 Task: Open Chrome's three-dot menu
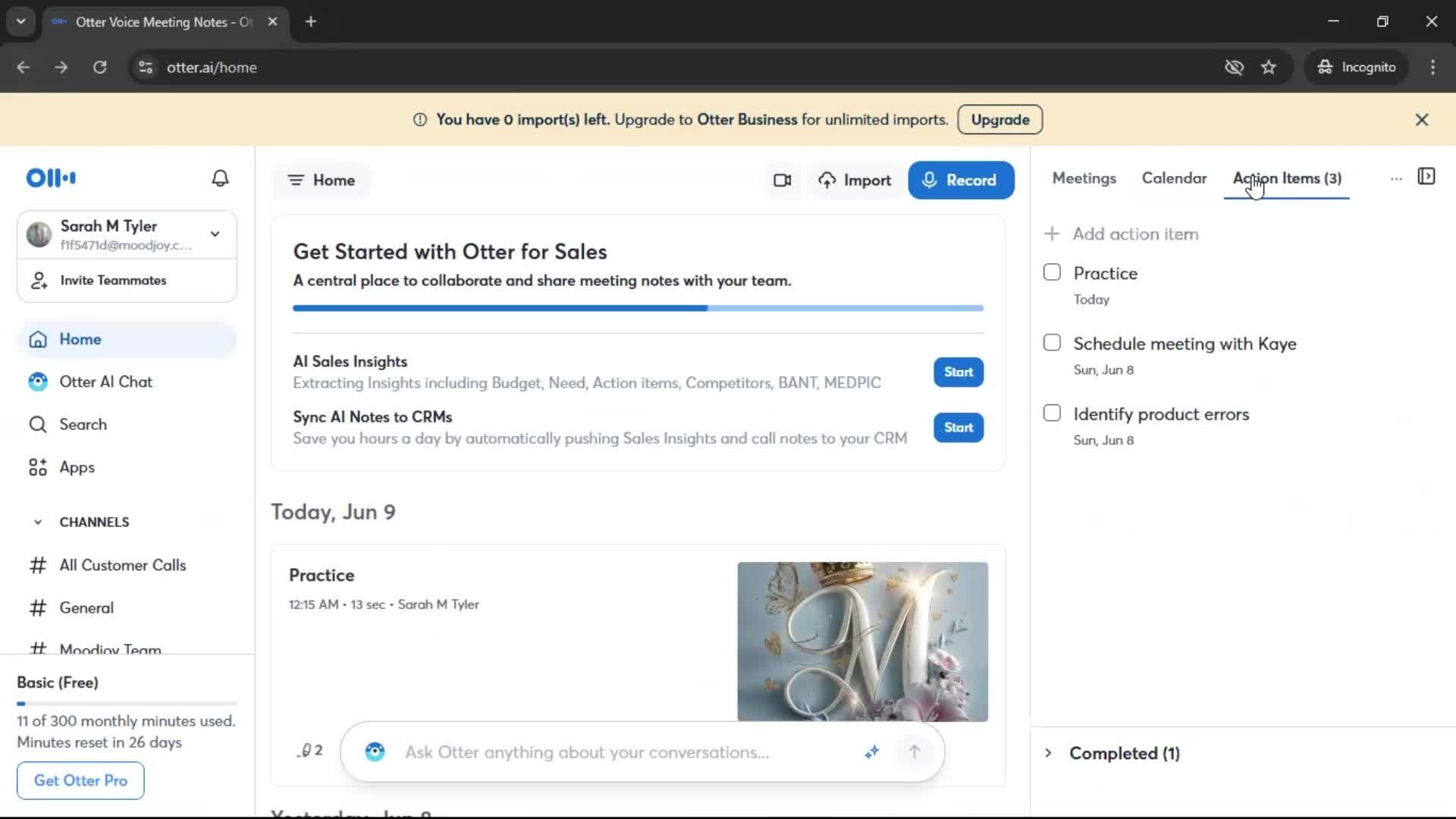coord(1432,67)
